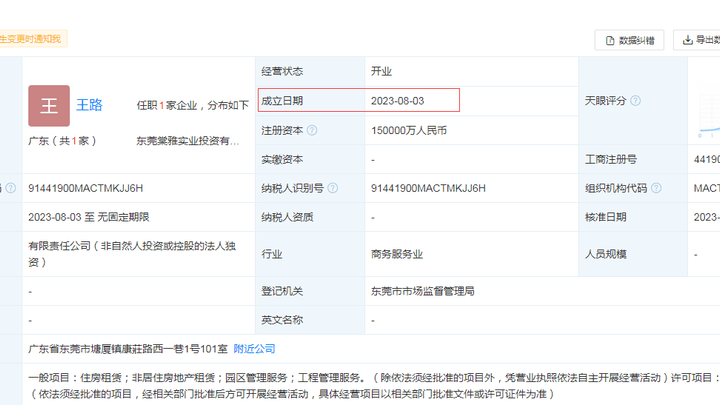
Task: Click the 人员规模 label cell
Action: click(633, 254)
